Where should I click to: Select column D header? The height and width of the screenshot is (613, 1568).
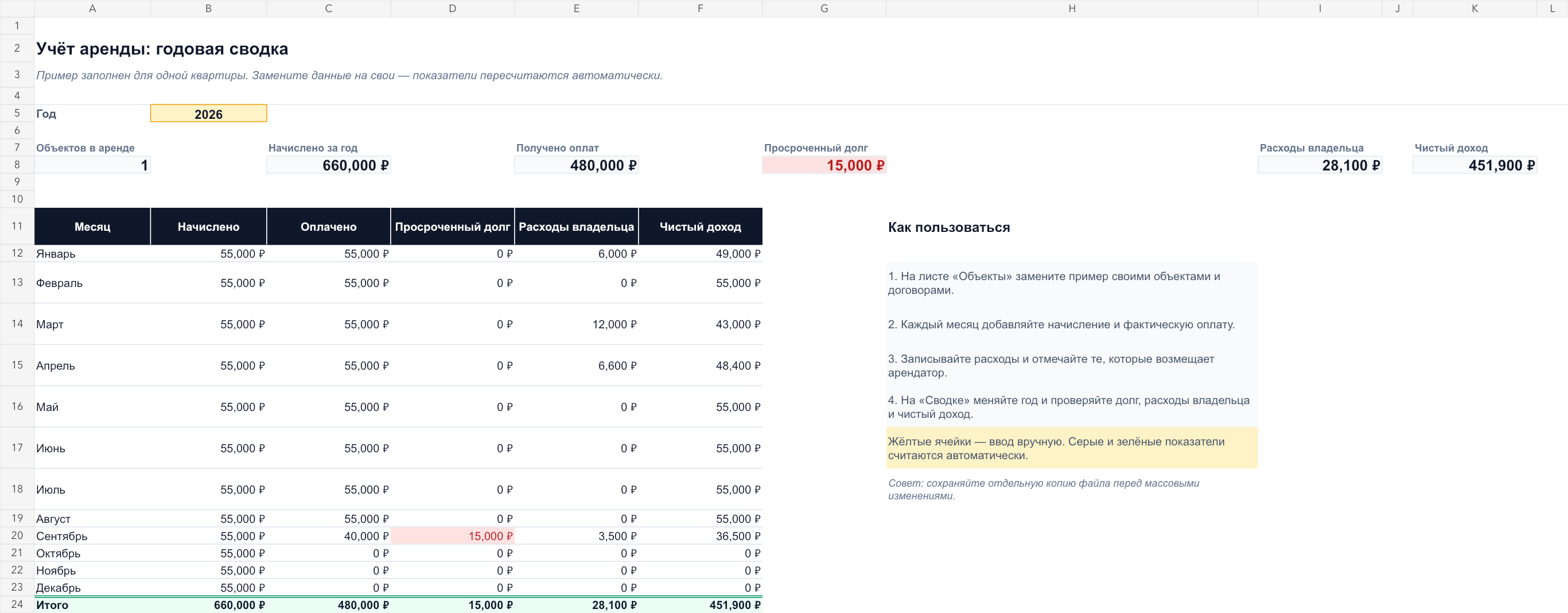pyautogui.click(x=452, y=9)
